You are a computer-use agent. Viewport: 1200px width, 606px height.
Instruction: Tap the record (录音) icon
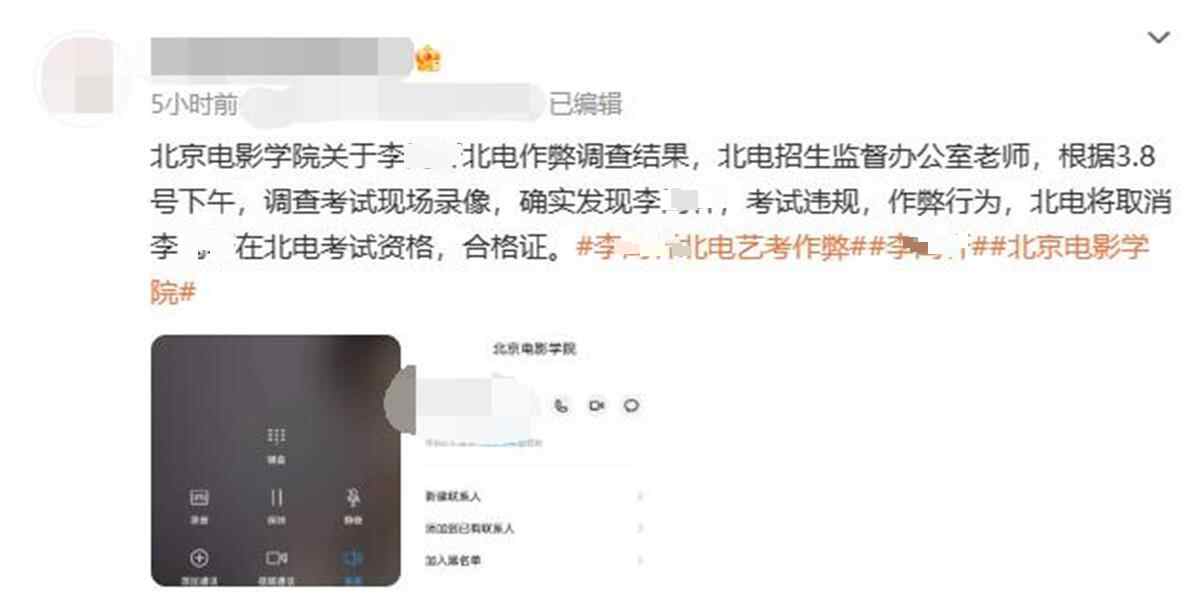click(x=199, y=497)
